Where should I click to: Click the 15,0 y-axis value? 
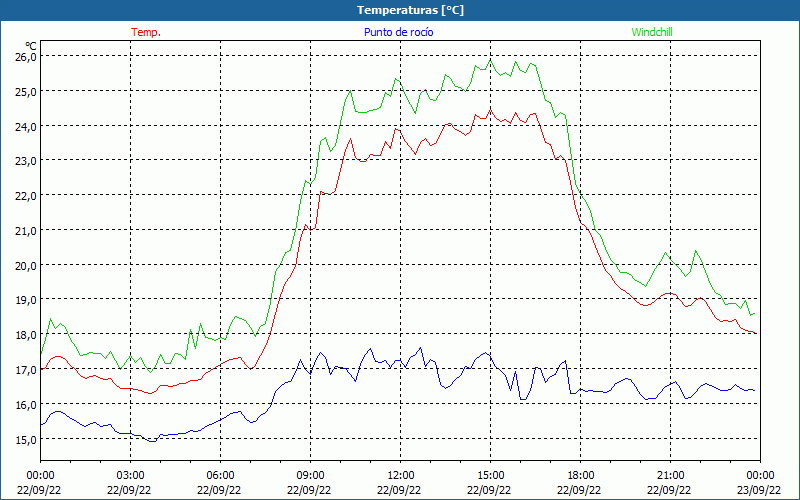26,439
